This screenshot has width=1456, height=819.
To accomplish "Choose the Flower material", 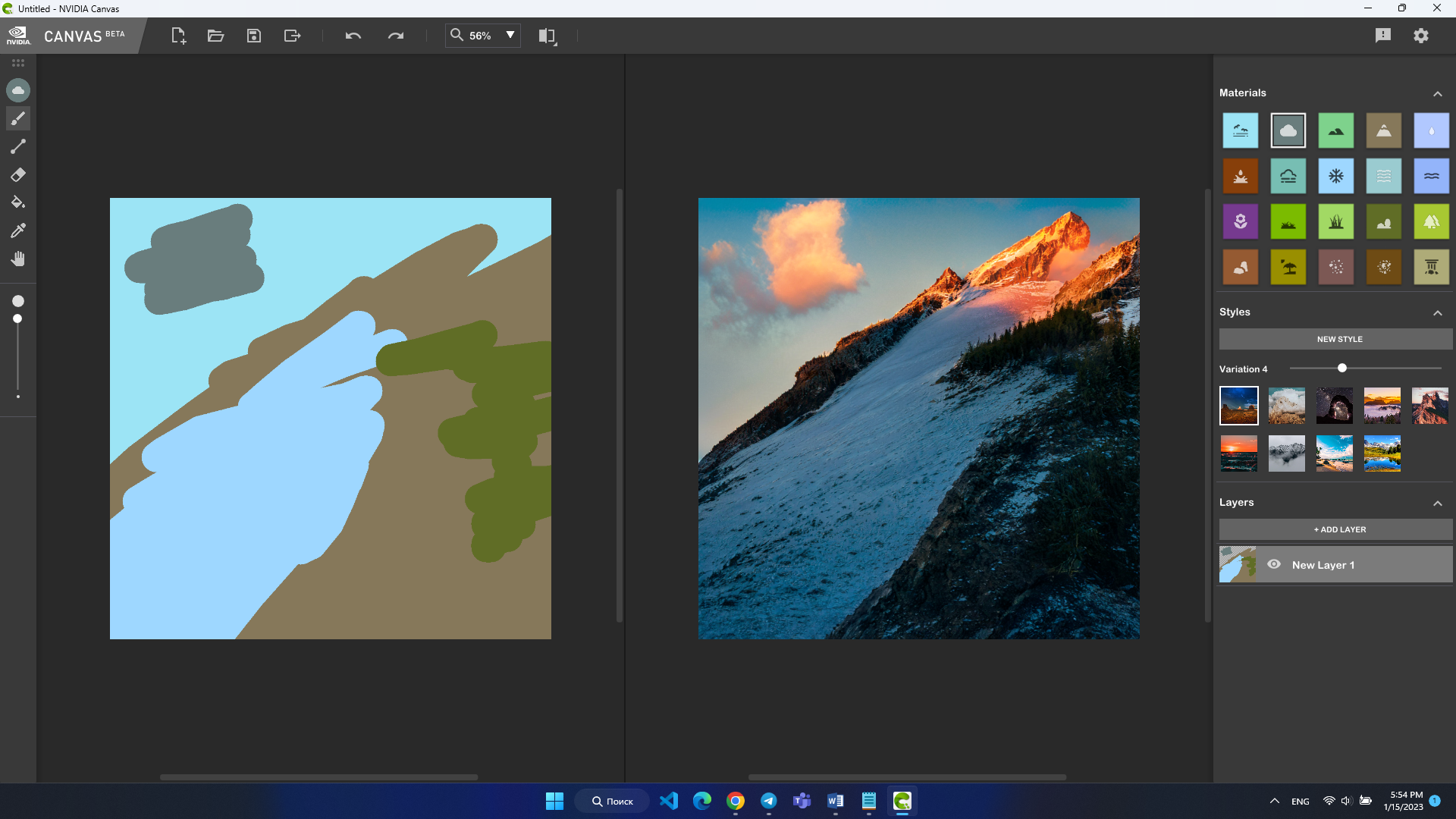I will [x=1241, y=221].
